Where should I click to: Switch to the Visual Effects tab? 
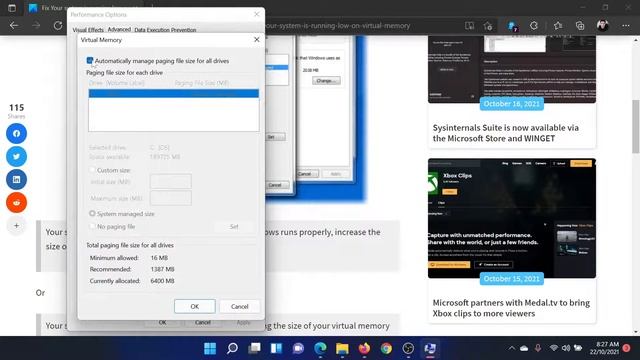[x=88, y=30]
